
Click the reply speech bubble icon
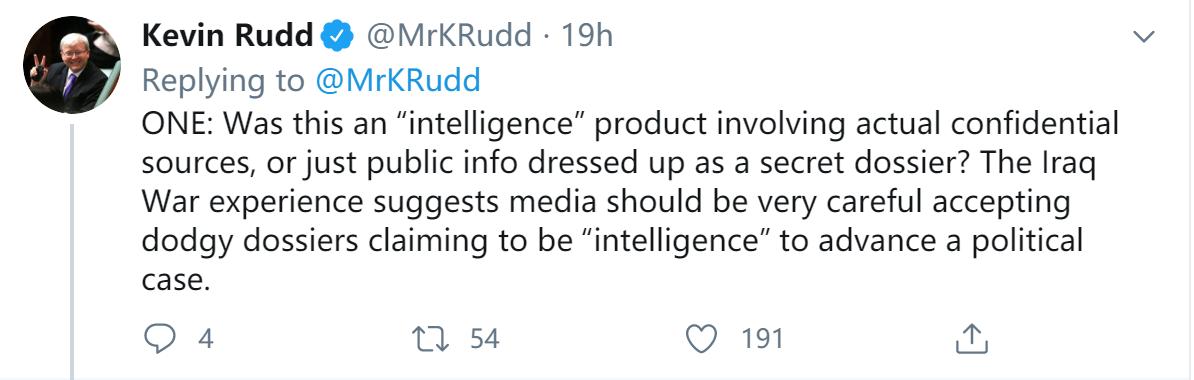[158, 339]
